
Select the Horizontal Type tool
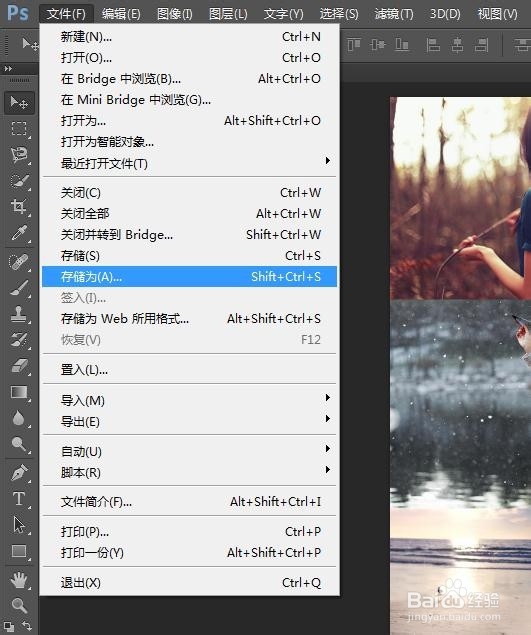pyautogui.click(x=19, y=499)
